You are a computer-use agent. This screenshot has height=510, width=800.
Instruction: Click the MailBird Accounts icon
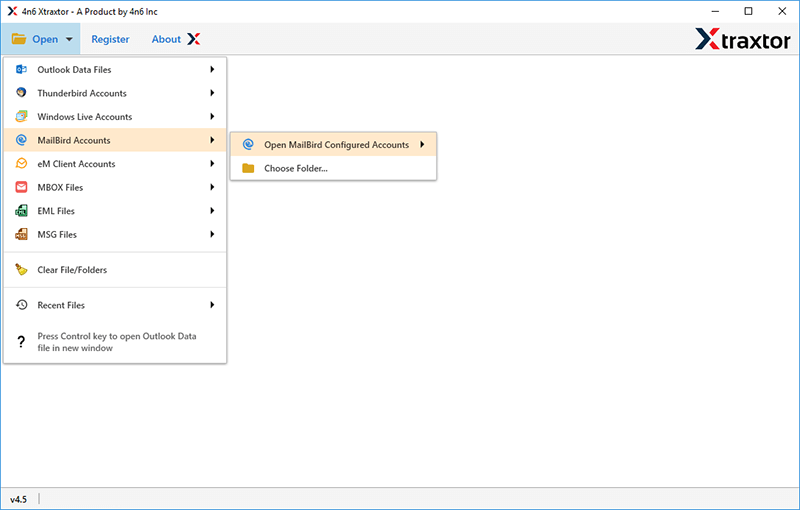click(21, 140)
